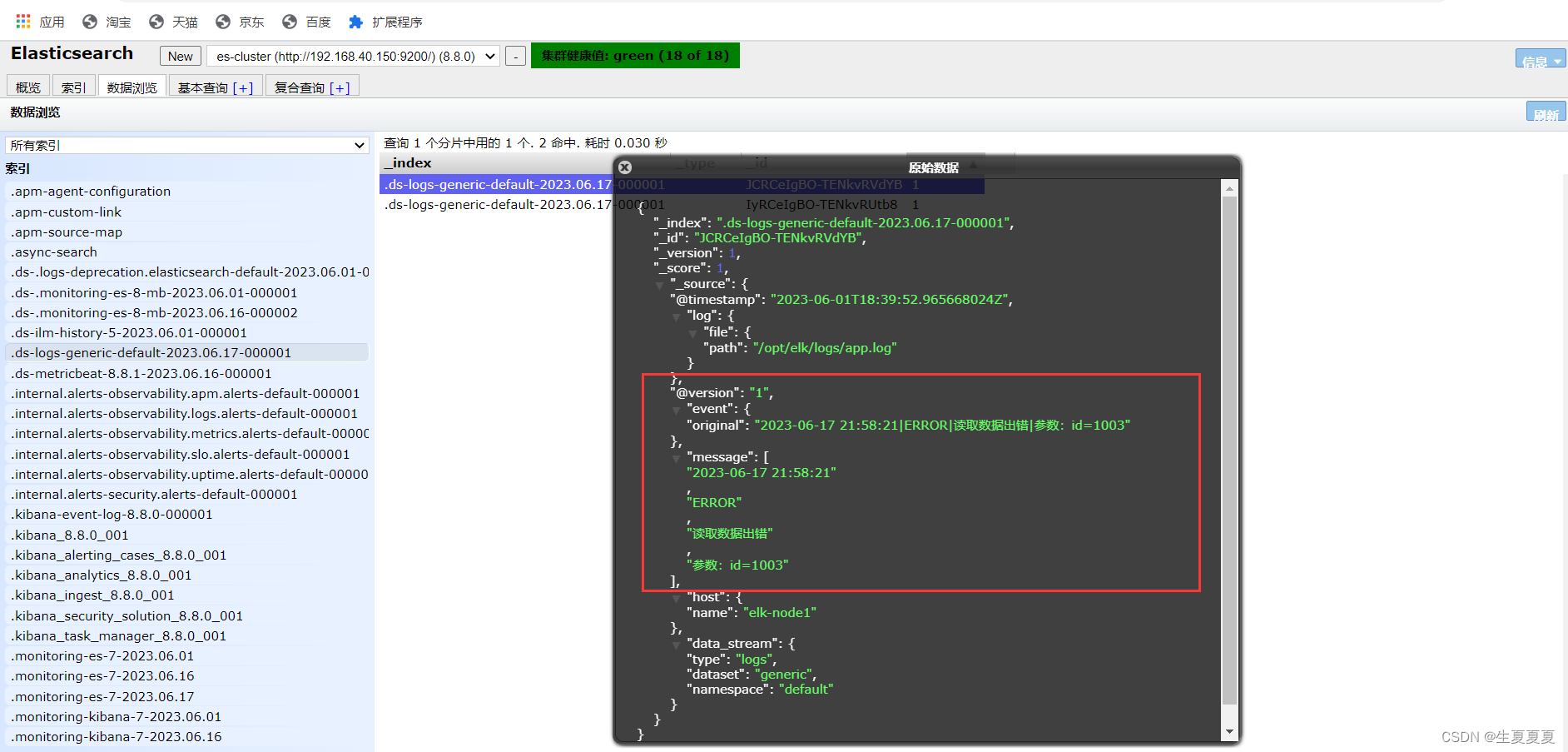Select .monitoring-es-7-2023.06.01 index
This screenshot has width=1568, height=752.
(186, 655)
